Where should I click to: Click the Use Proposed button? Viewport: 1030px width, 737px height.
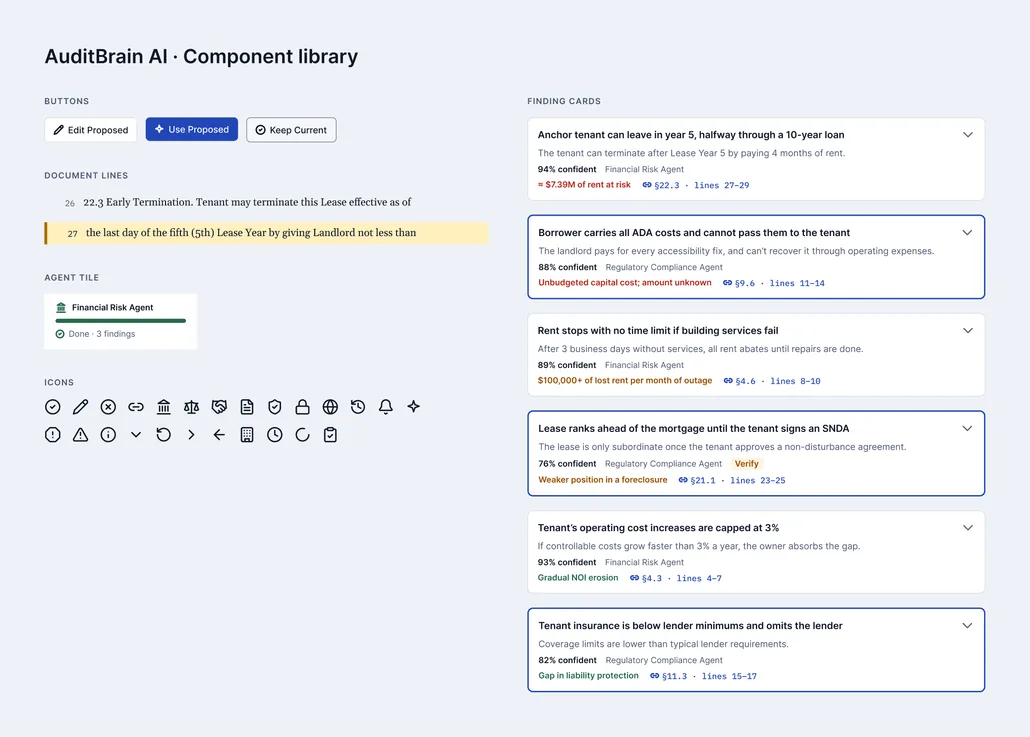click(192, 129)
